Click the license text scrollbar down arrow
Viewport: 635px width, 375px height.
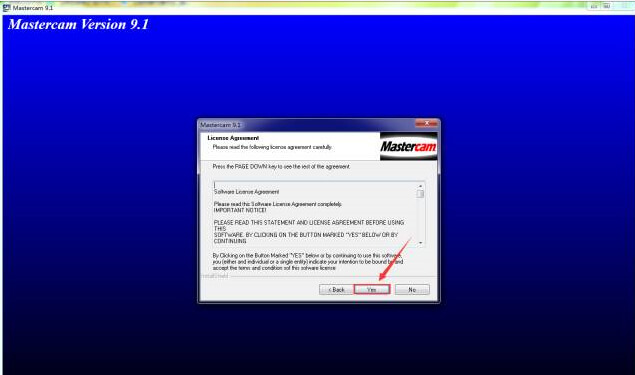tap(420, 243)
